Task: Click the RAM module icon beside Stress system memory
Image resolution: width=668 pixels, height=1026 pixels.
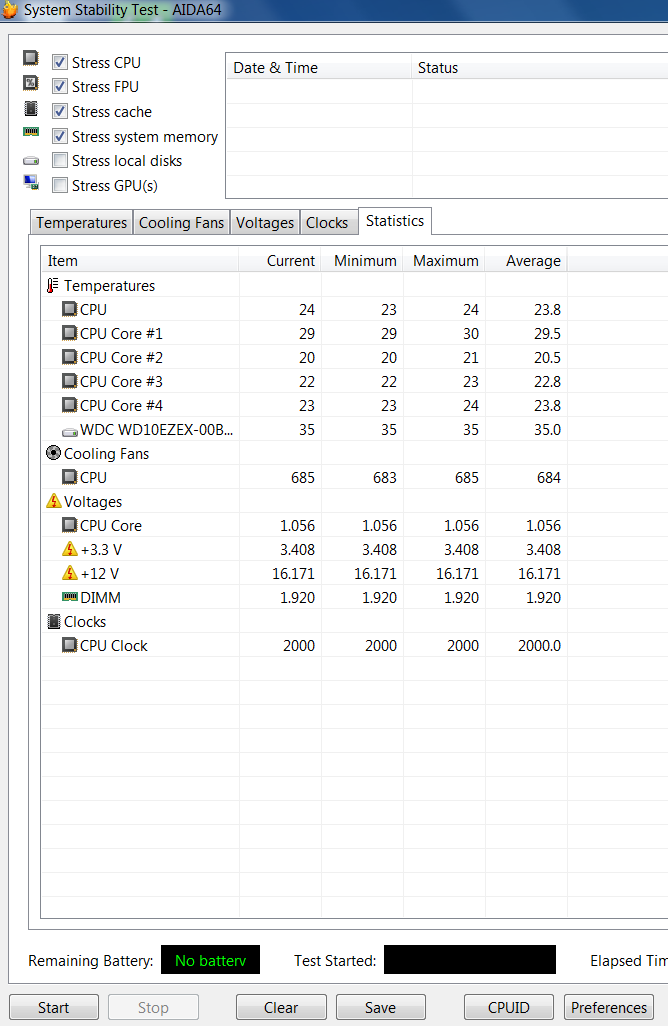Action: pos(31,132)
